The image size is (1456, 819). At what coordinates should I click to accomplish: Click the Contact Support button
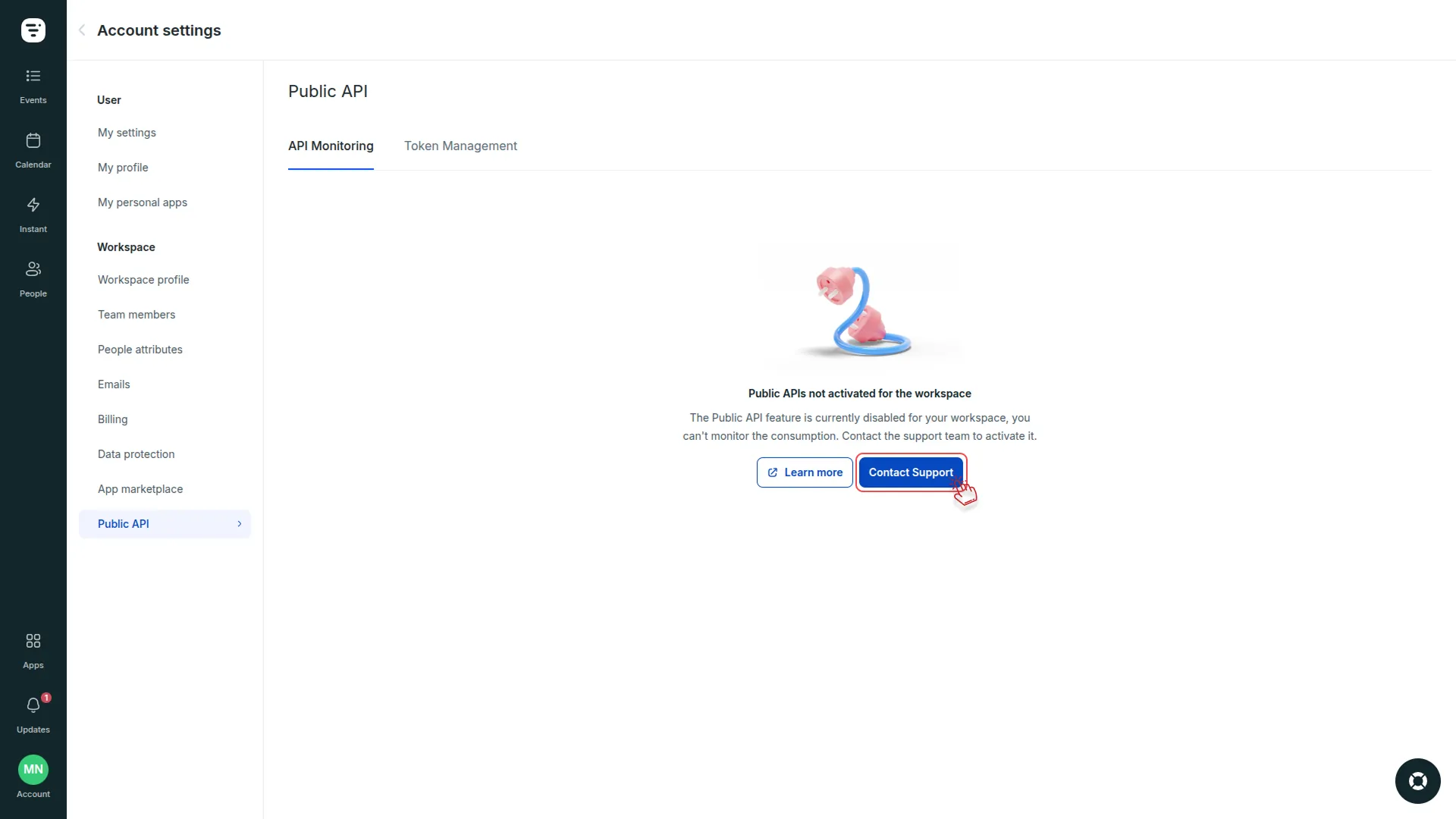[911, 472]
